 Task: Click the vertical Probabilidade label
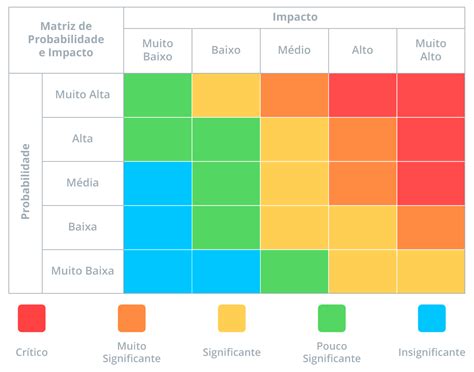coord(25,182)
